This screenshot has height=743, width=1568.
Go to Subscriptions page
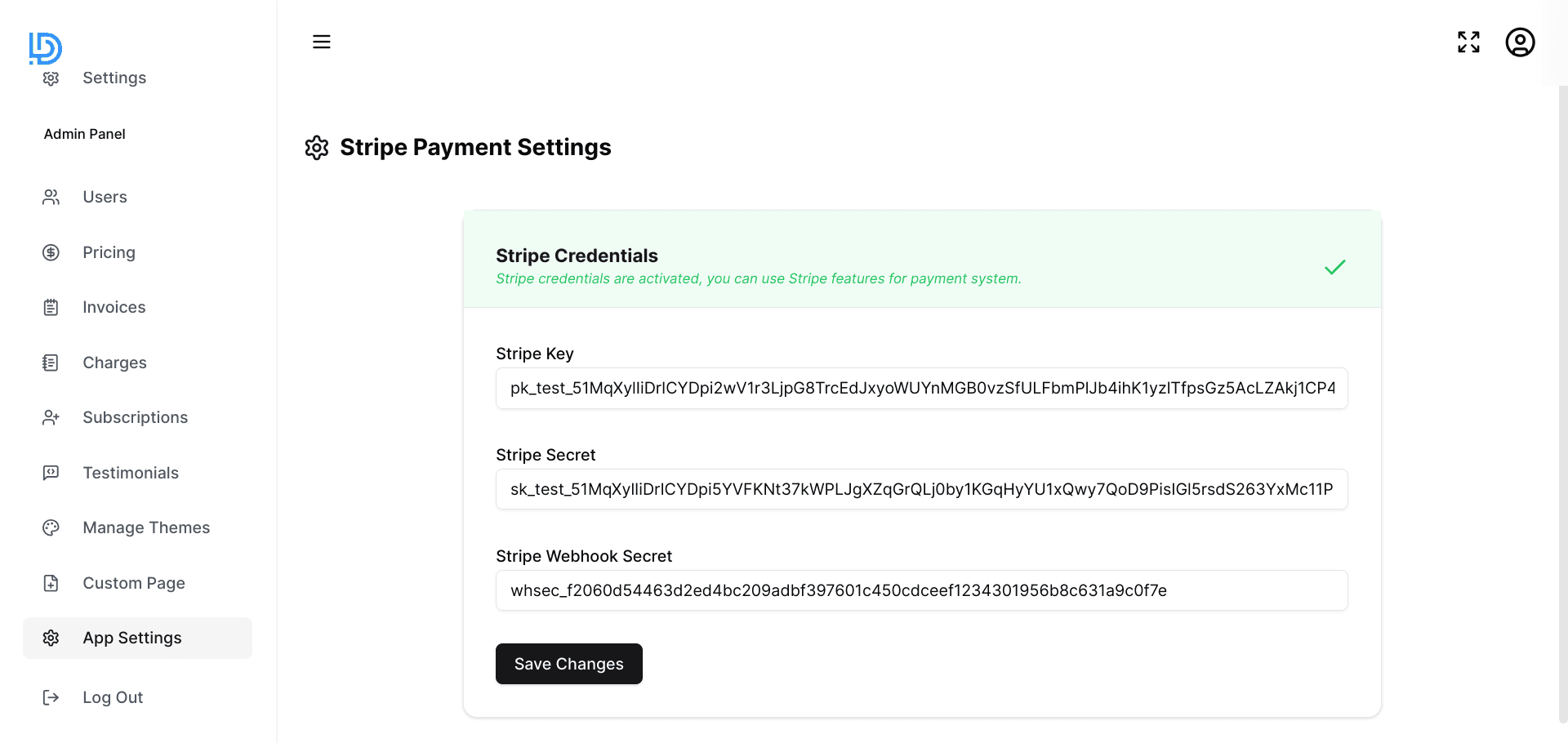click(135, 418)
